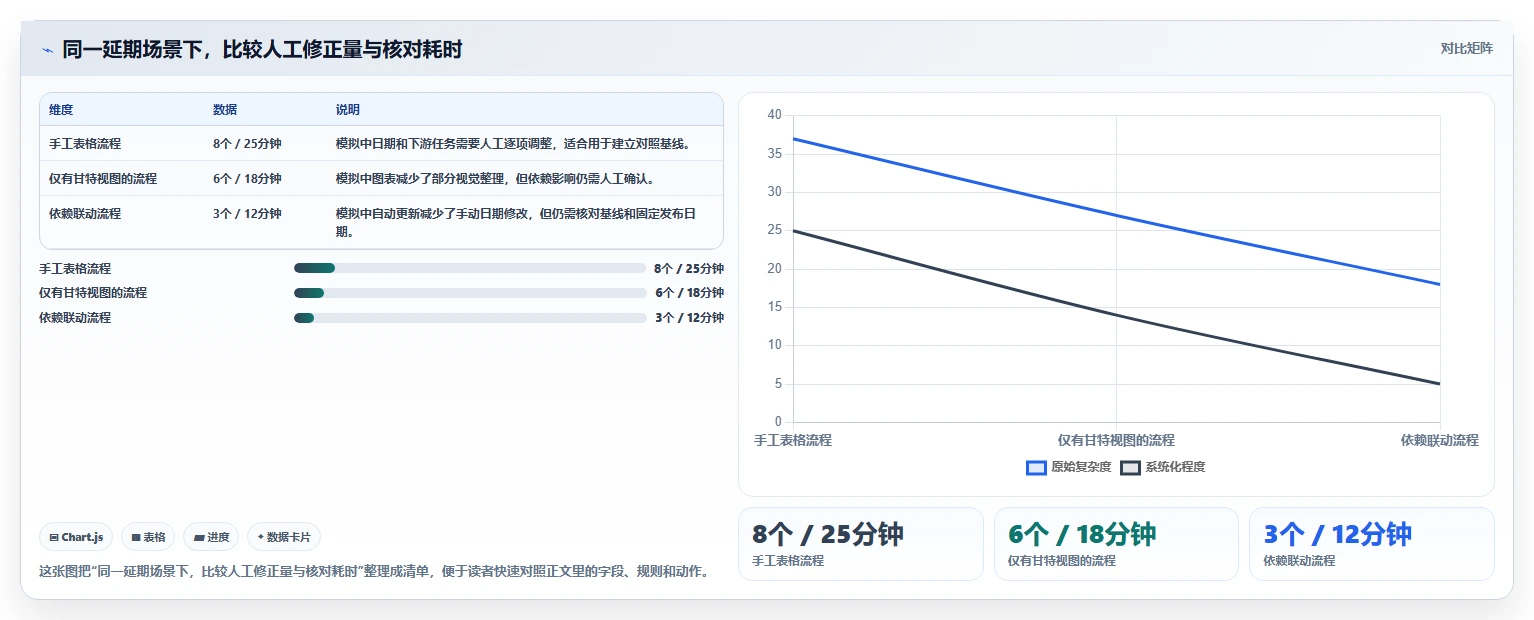Click the lightning icon beside the panel title
Screen dimensions: 1534x620
coord(47,50)
